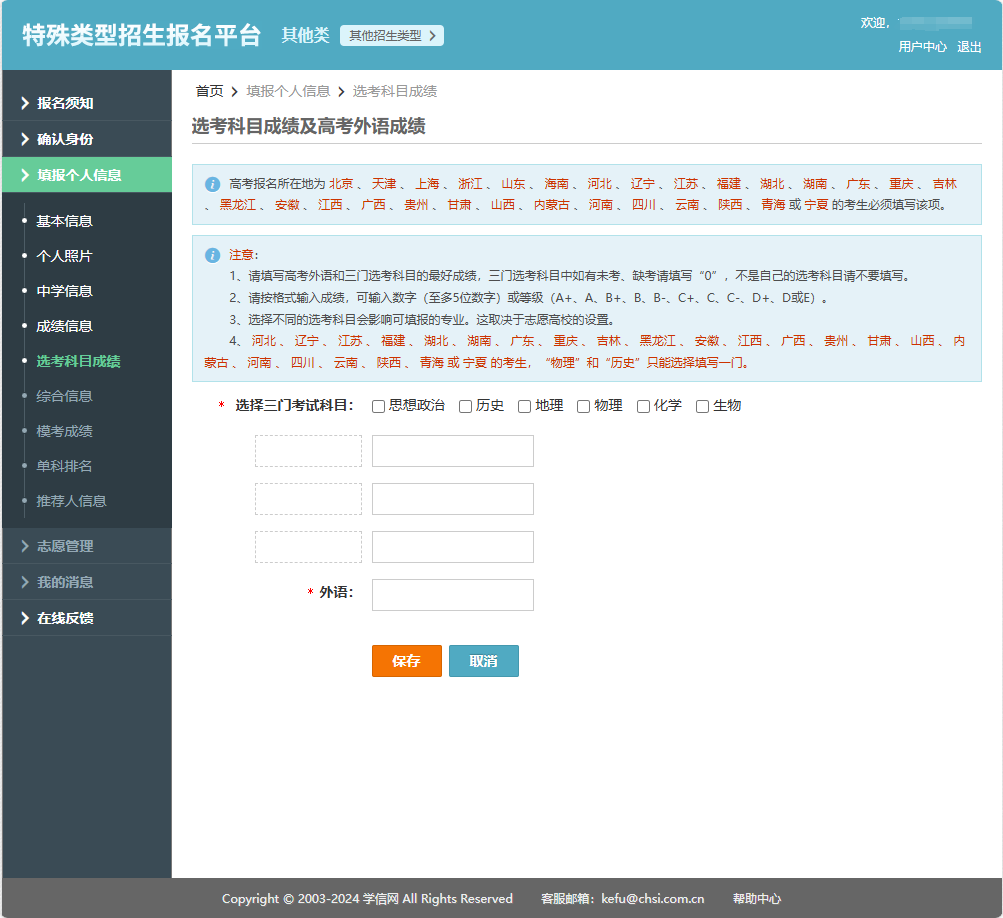Viewport: 1003px width, 918px height.
Task: Open 基本信息 in the sidebar menu
Action: point(64,221)
